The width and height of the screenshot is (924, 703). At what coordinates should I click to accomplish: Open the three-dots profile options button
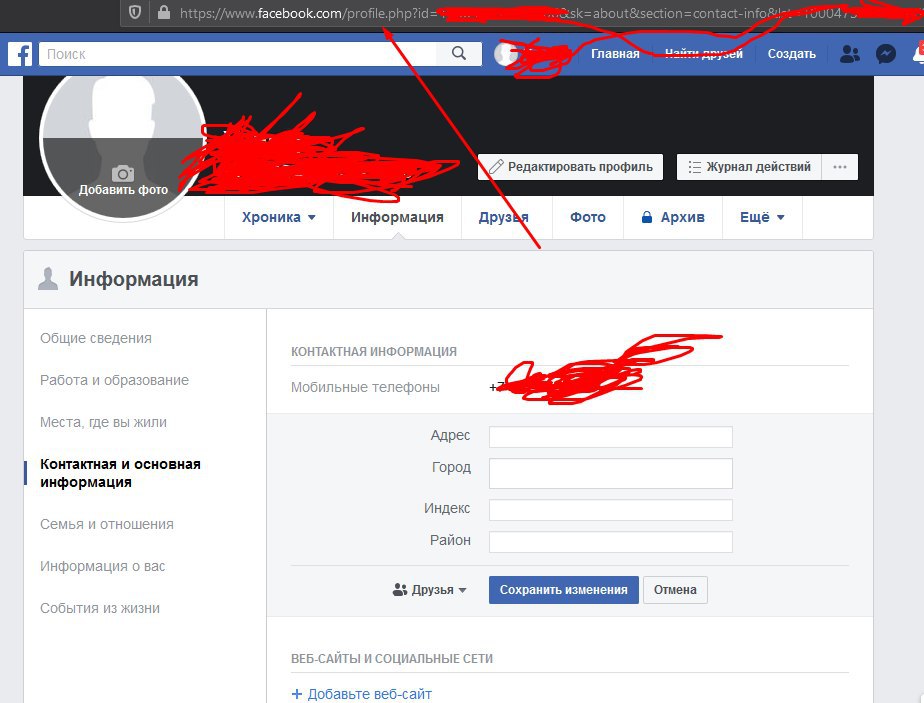click(x=840, y=167)
